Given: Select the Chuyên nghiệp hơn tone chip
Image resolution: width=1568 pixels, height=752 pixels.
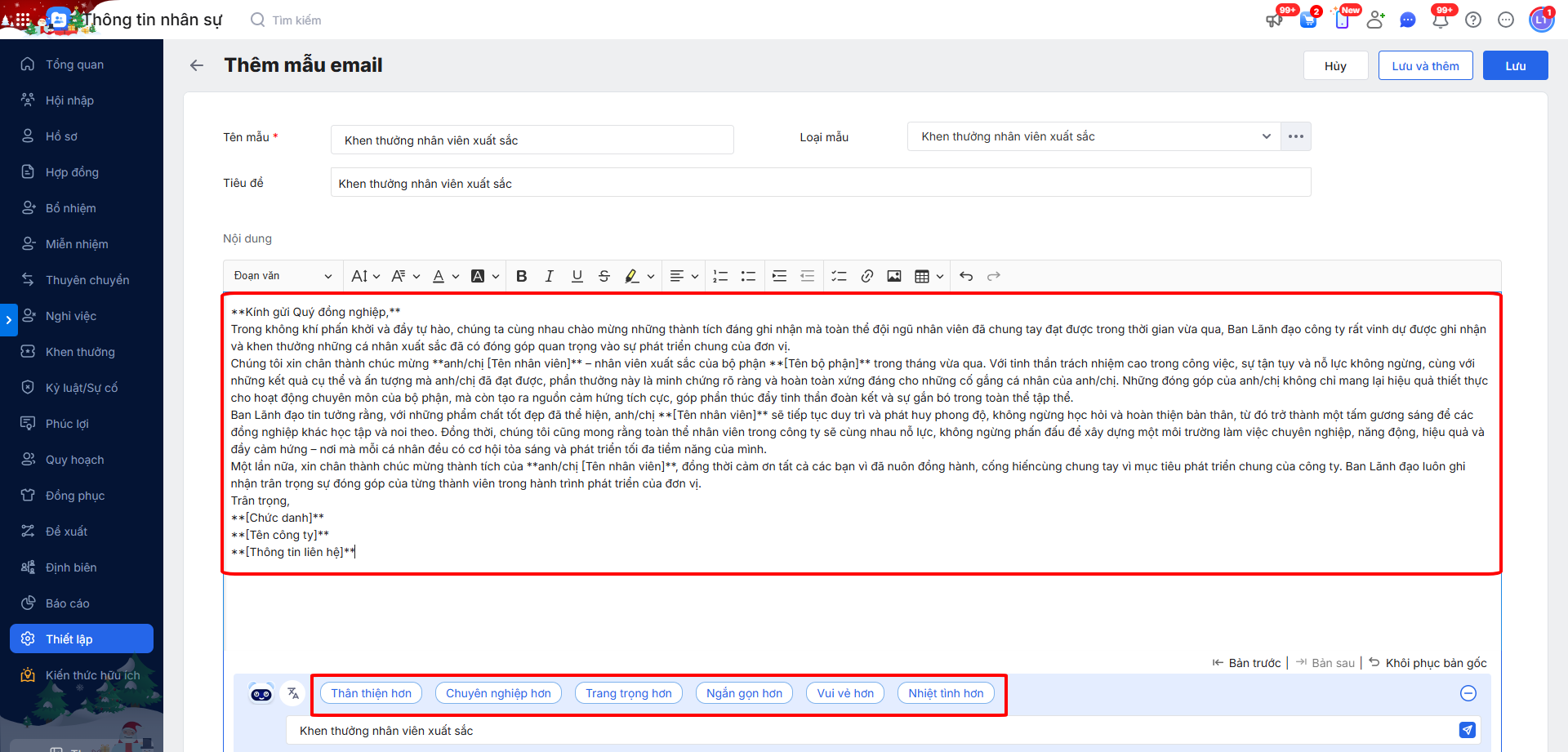Looking at the screenshot, I should (x=498, y=693).
